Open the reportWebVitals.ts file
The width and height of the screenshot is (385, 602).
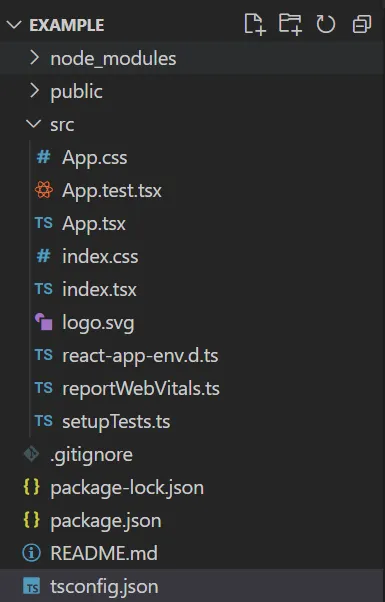pos(141,389)
